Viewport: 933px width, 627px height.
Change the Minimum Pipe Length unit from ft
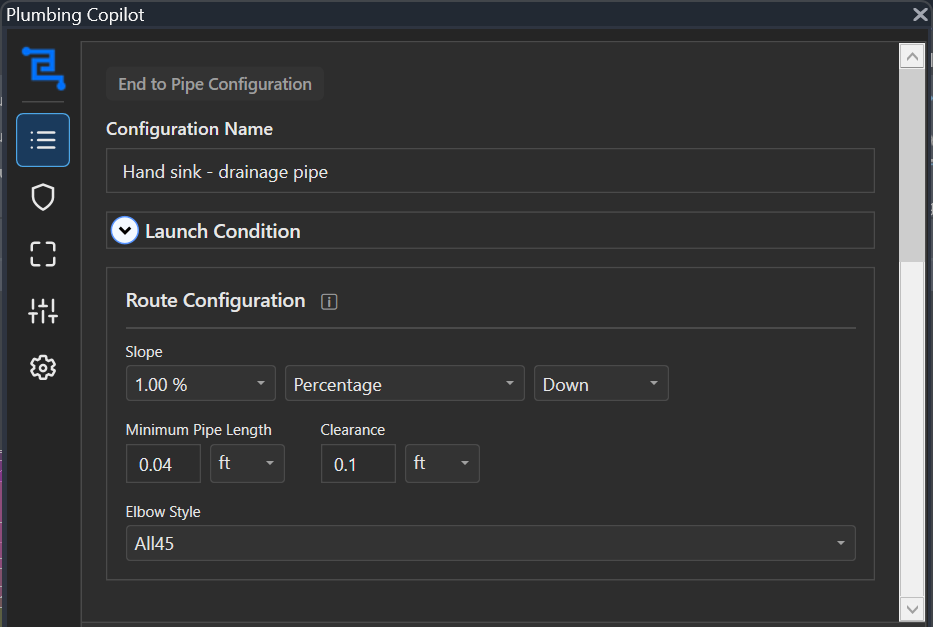tap(246, 463)
